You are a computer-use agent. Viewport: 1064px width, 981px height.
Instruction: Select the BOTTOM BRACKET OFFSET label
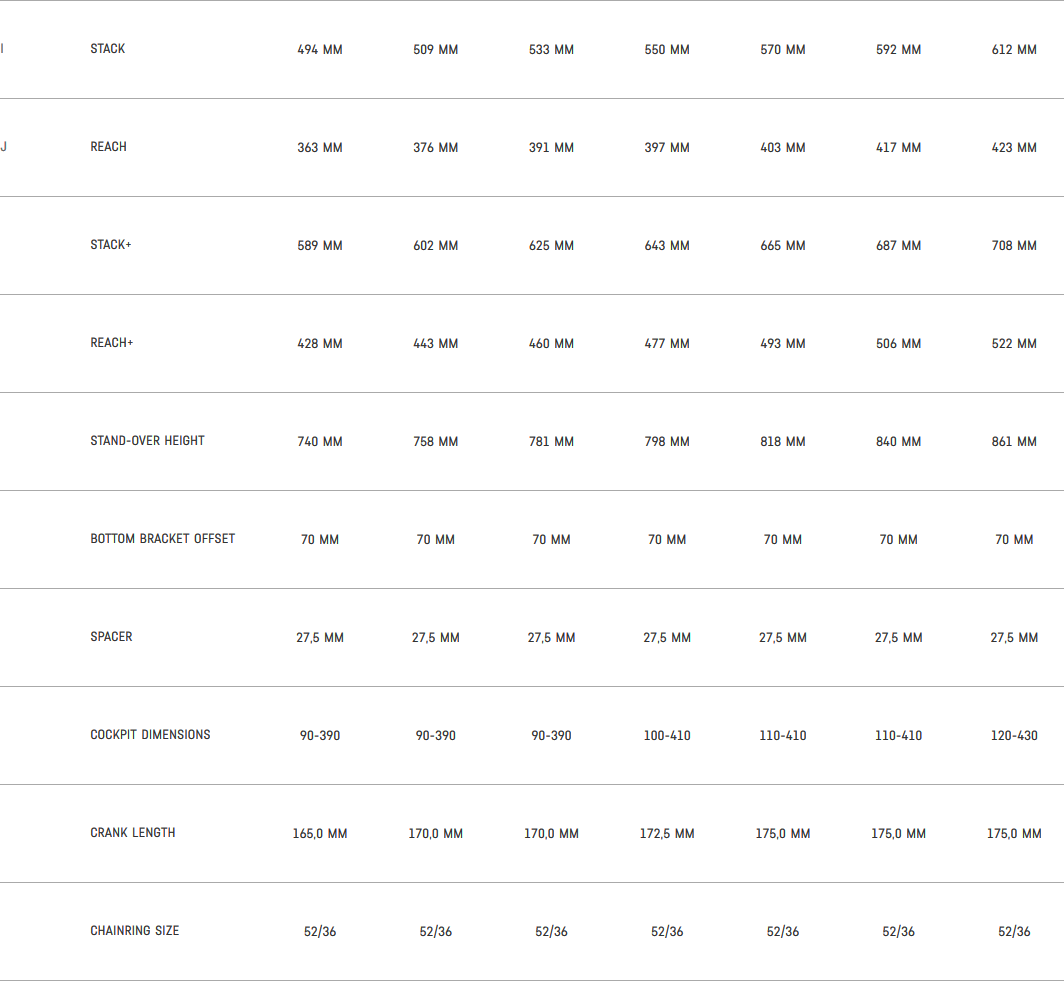point(163,539)
